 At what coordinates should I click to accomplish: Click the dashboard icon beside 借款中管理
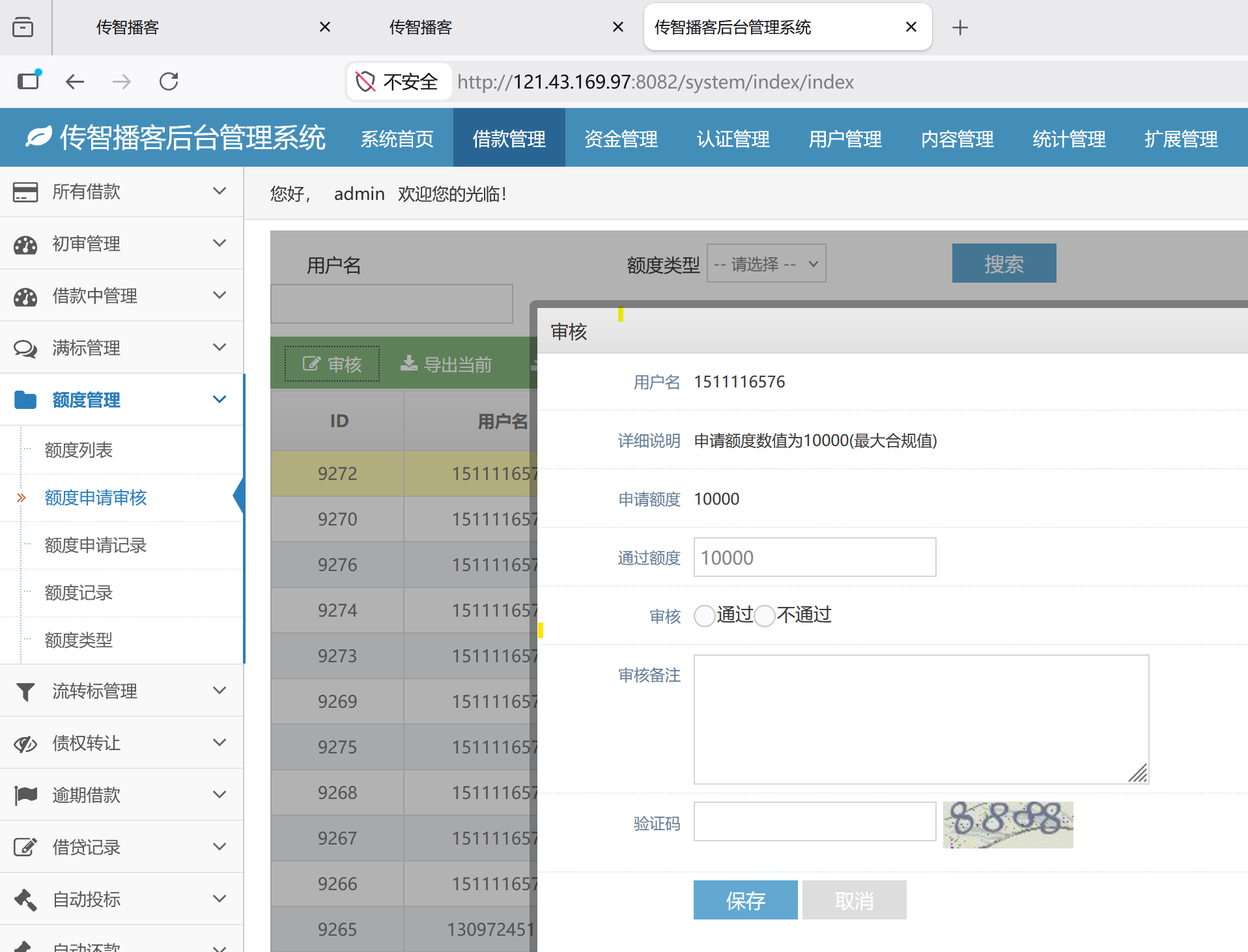click(x=25, y=296)
